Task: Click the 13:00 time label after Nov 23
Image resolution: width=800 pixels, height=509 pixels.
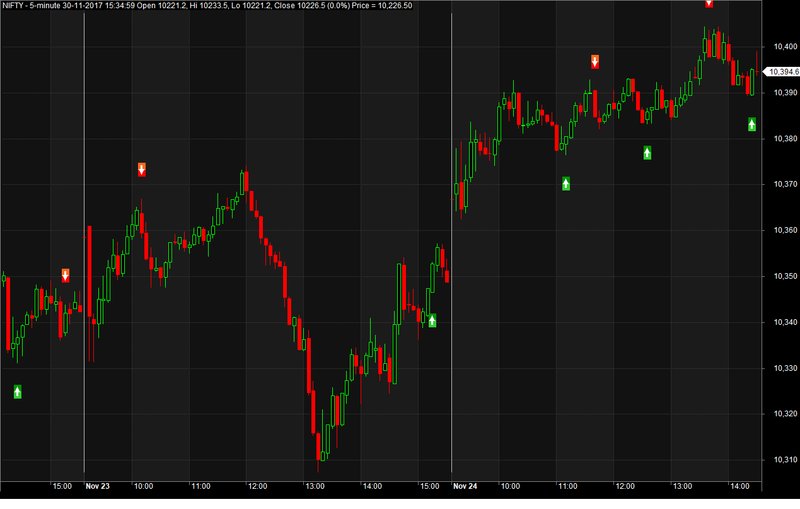Action: [x=315, y=487]
